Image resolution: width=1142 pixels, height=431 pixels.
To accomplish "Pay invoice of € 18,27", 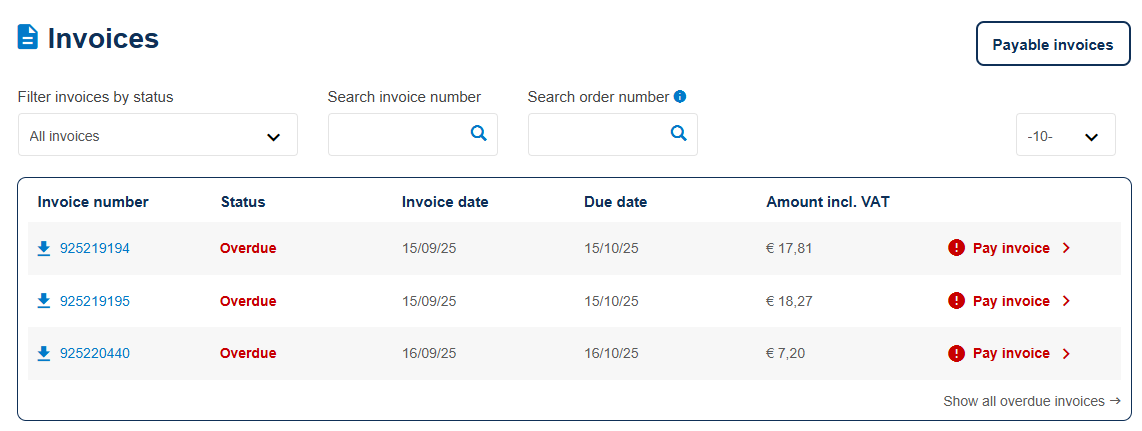I will [1011, 301].
